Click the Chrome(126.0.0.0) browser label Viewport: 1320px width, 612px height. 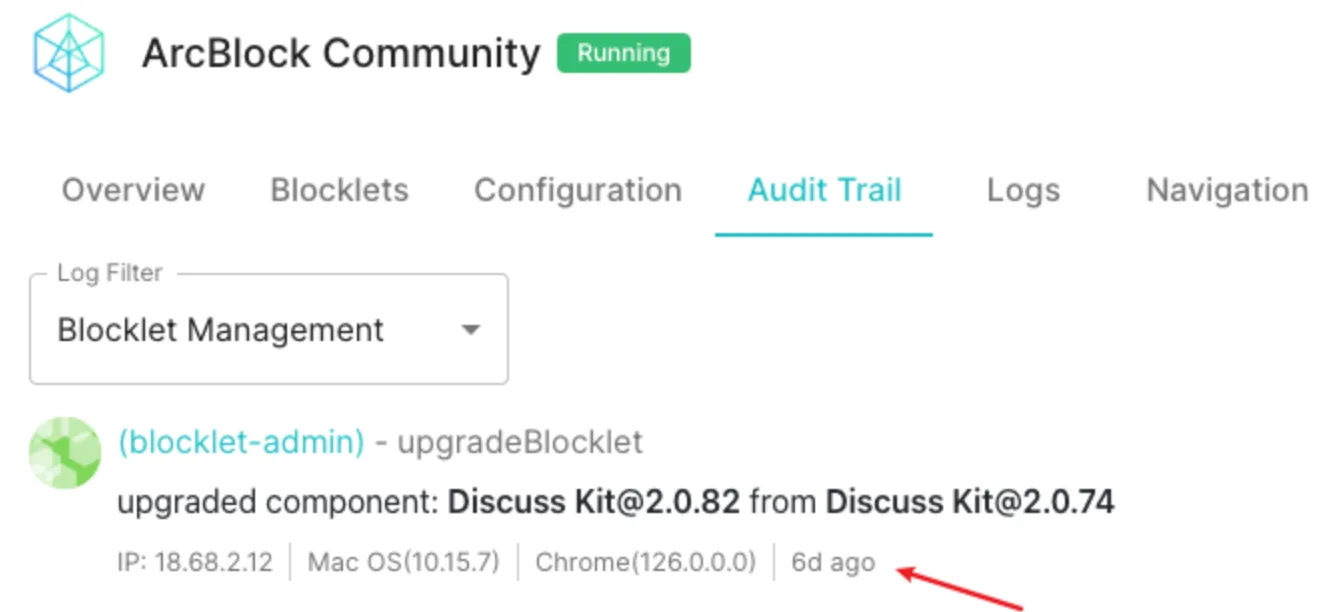tap(646, 563)
